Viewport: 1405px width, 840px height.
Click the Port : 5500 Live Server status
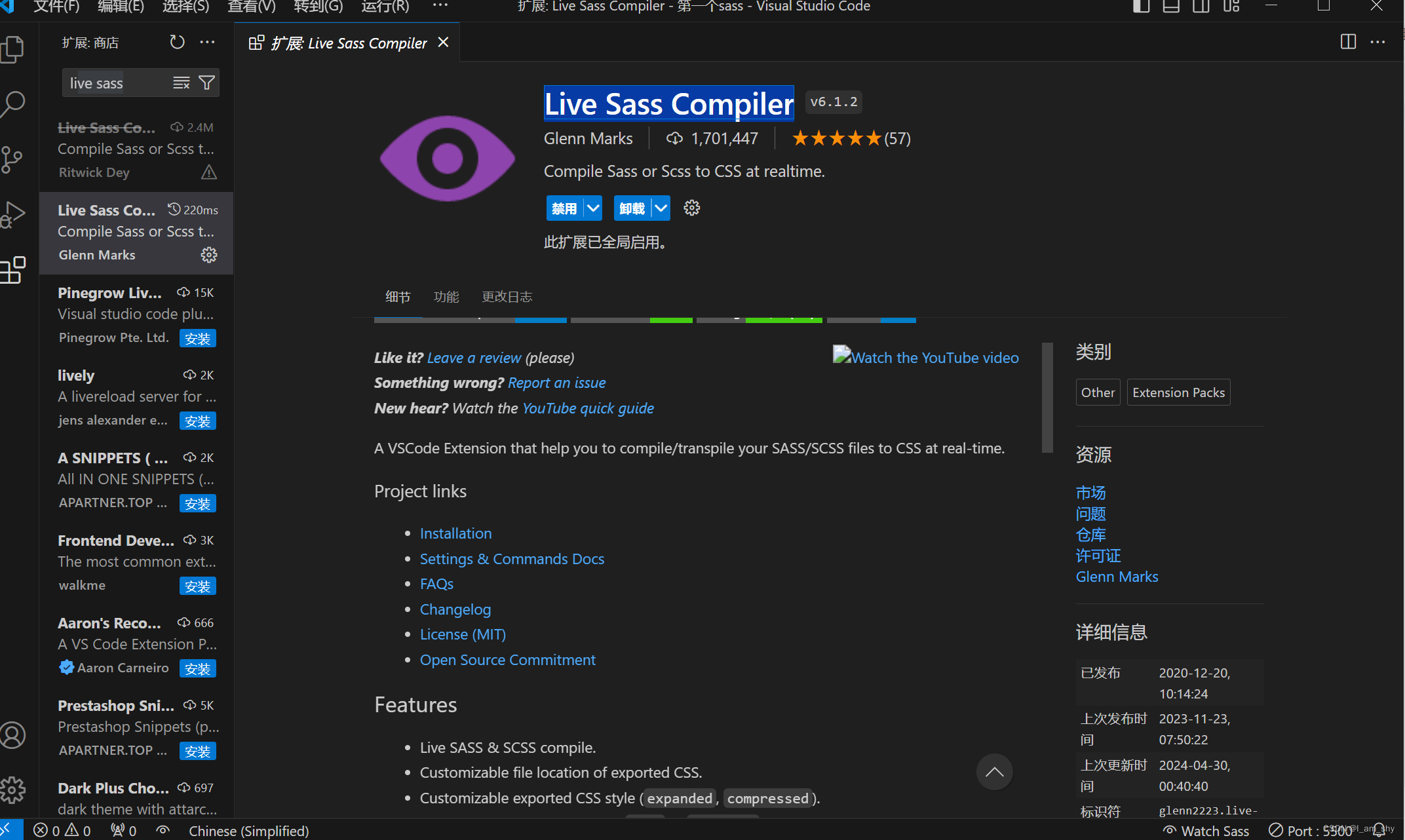point(1311,831)
